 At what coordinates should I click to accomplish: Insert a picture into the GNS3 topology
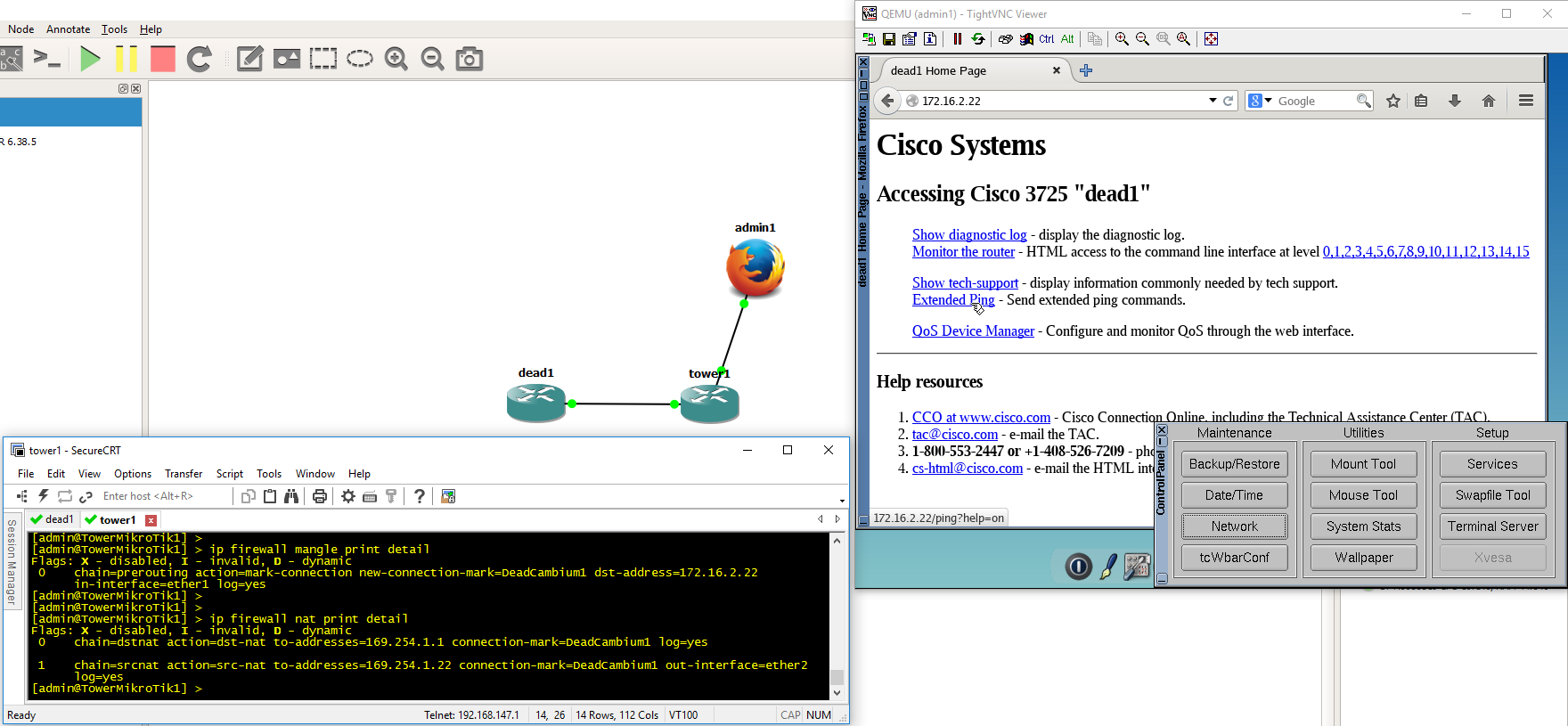pyautogui.click(x=287, y=59)
